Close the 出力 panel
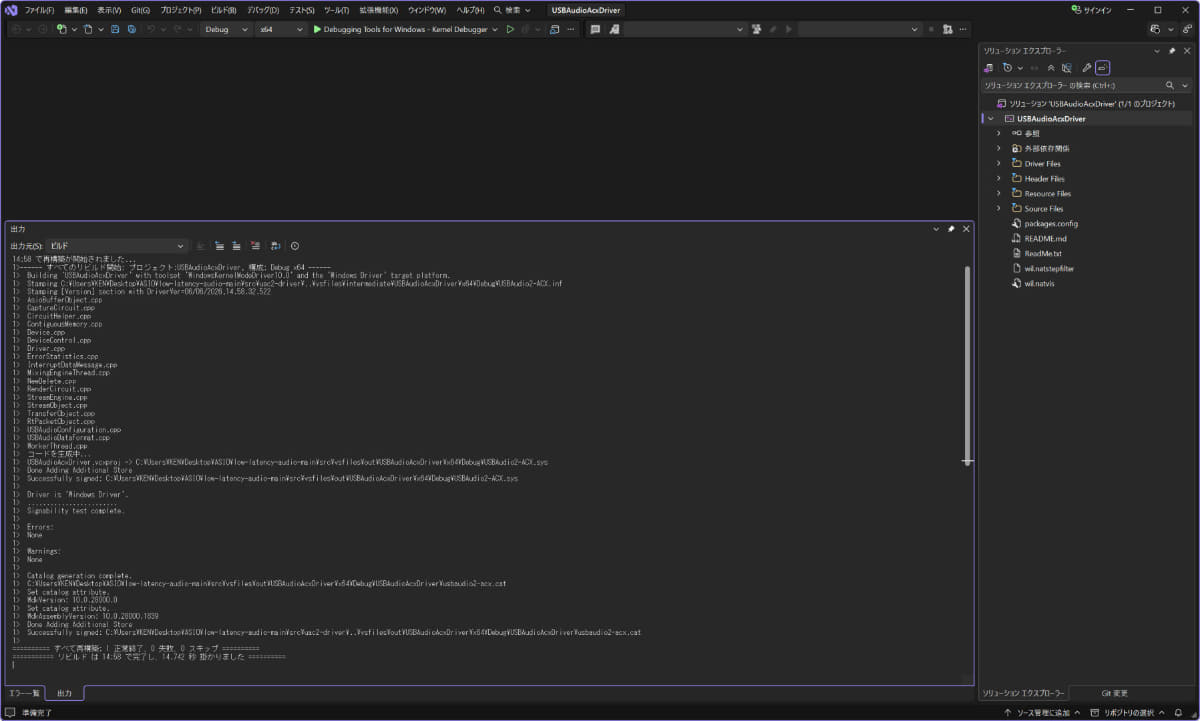This screenshot has height=721, width=1200. tap(966, 229)
